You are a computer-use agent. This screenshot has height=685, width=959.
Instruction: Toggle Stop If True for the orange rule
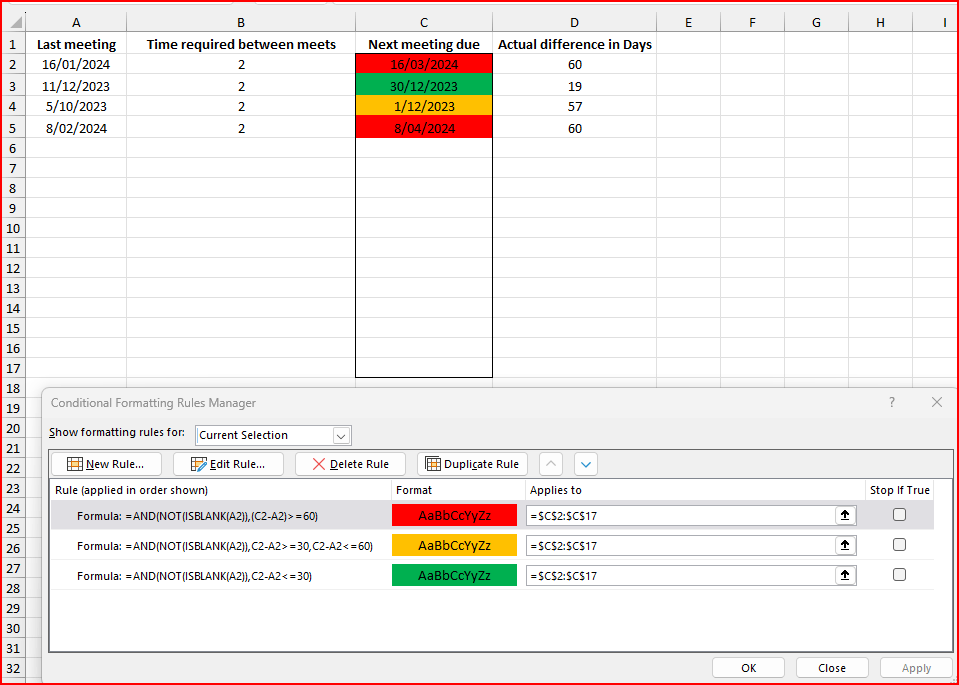click(899, 544)
